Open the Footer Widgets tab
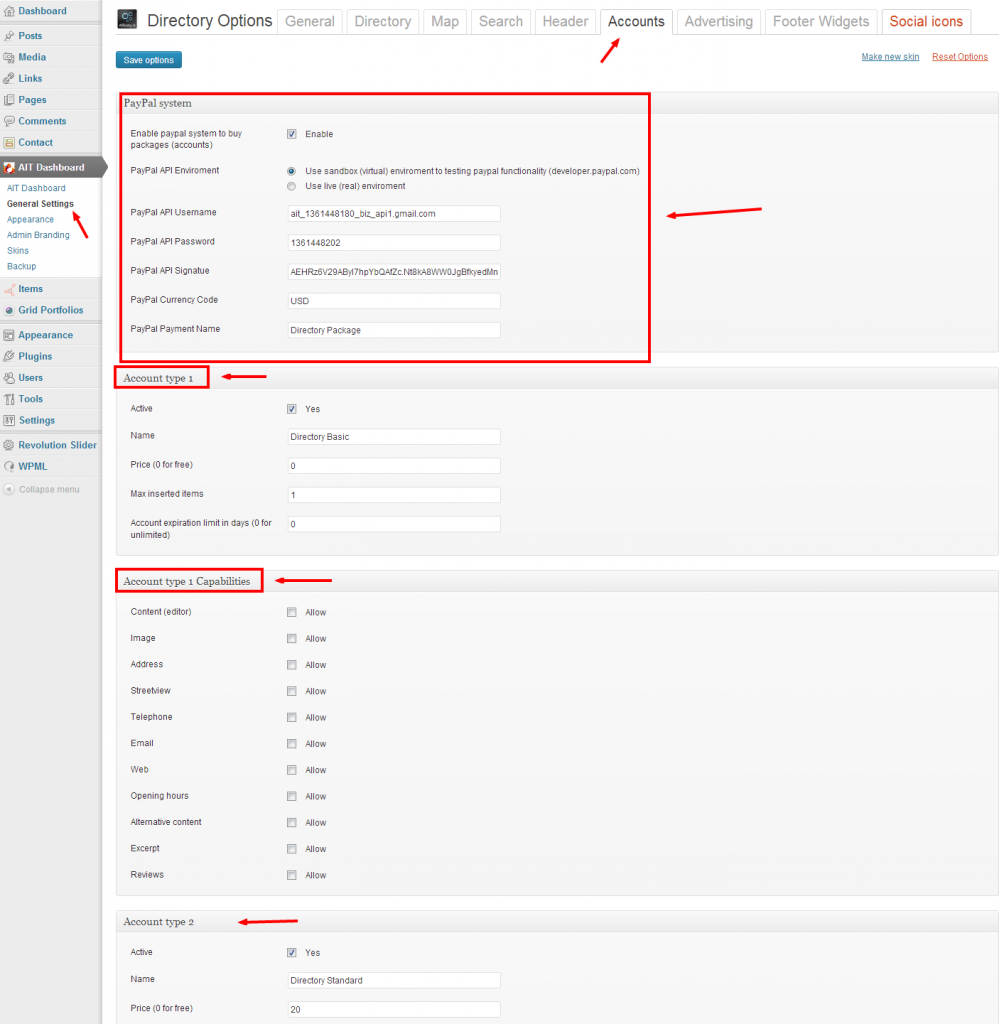The height and width of the screenshot is (1024, 1004). point(821,21)
